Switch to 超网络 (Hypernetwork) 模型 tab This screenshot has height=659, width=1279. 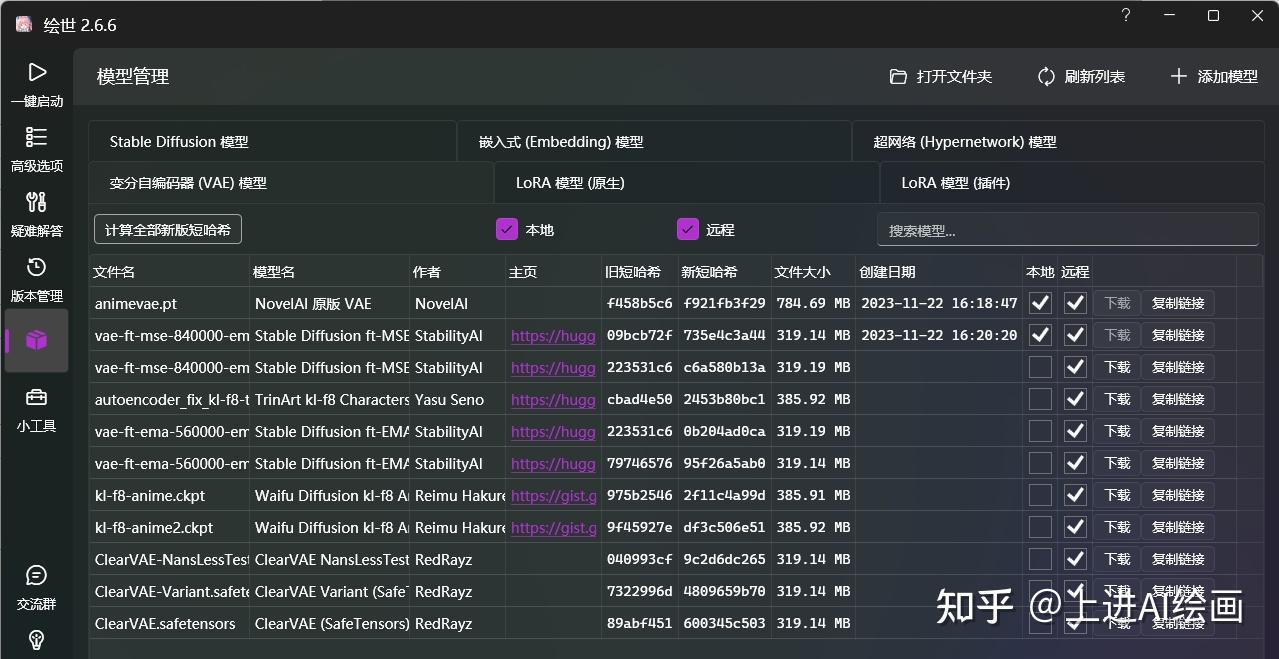tap(964, 141)
